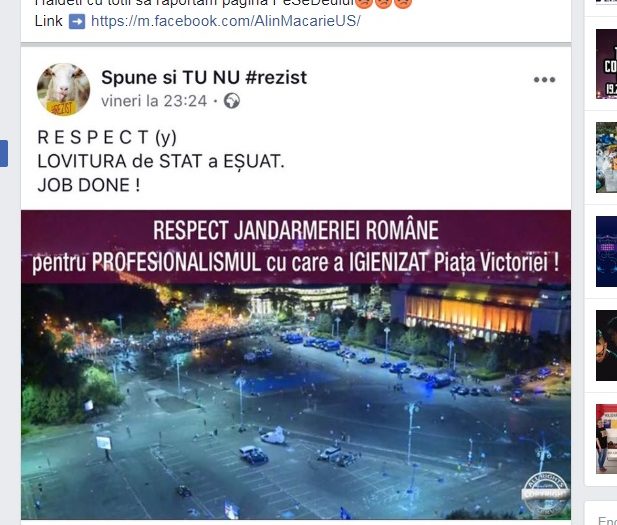Image resolution: width=617 pixels, height=525 pixels.
Task: Click the RESPECT JANDARMERIEI ROMÂNE banner heading
Action: point(296,230)
